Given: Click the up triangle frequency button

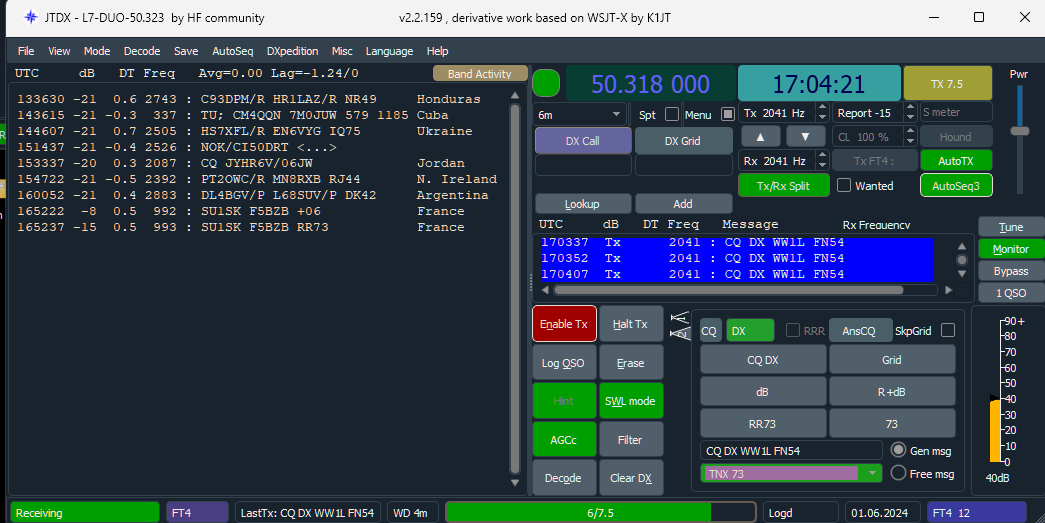Looking at the screenshot, I should point(760,137).
